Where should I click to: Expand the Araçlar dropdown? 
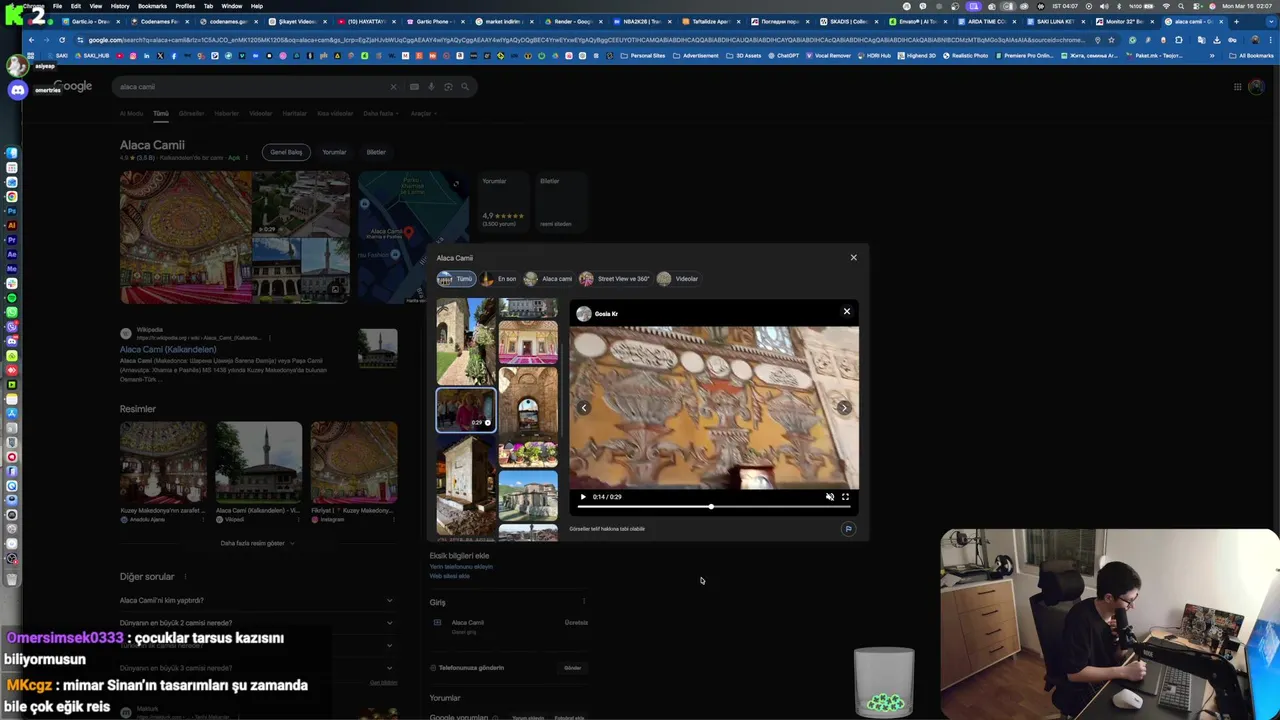(422, 113)
